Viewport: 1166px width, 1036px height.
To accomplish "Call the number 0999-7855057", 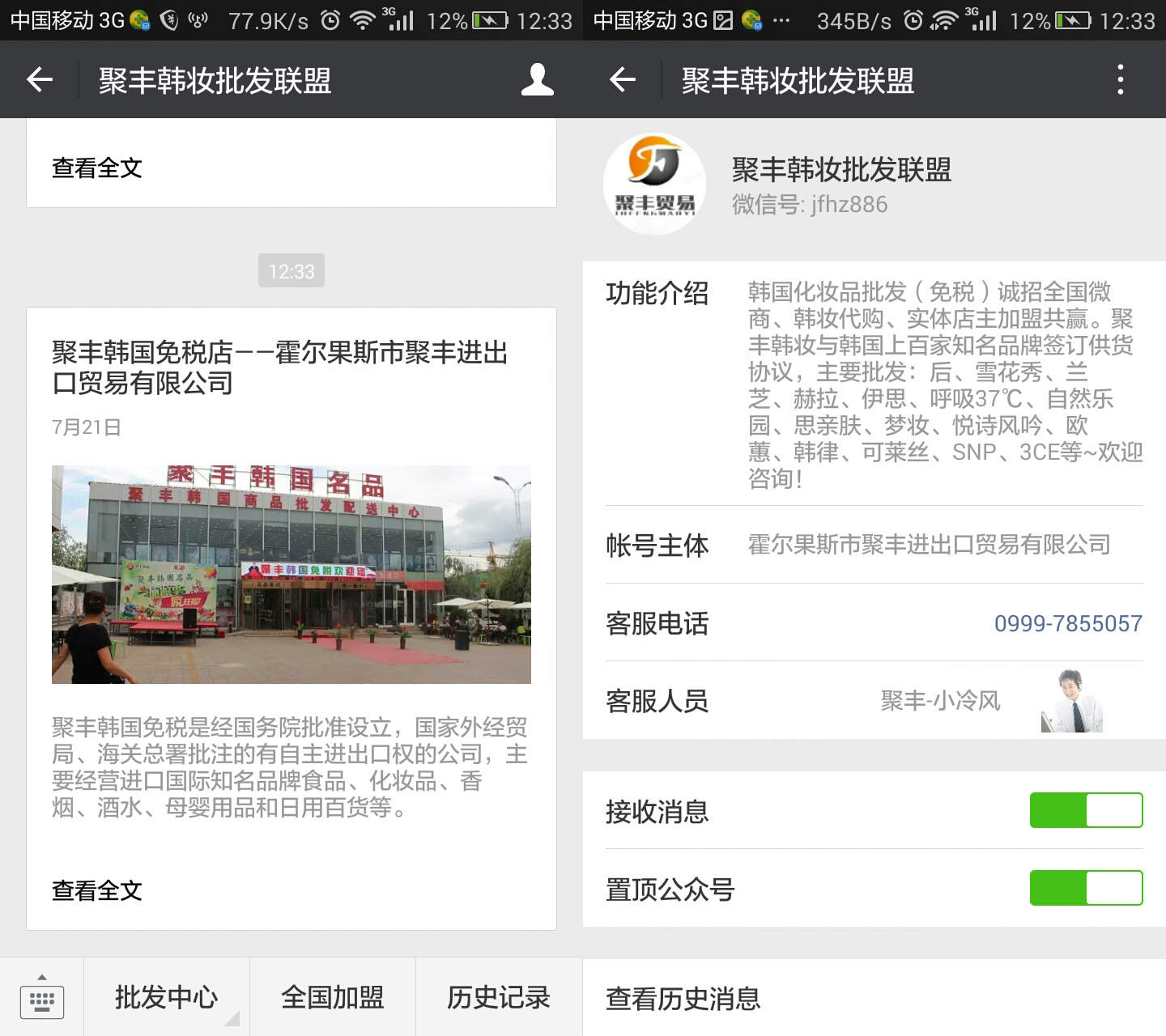I will [1069, 623].
